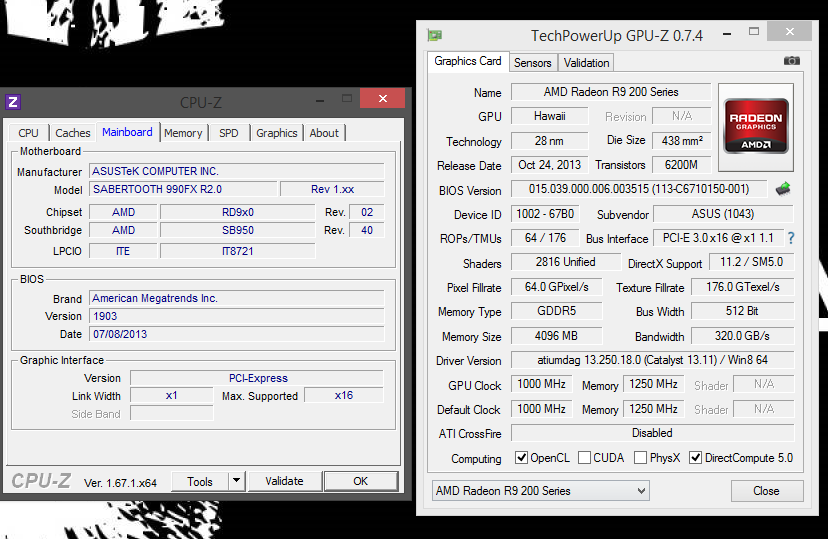Click the Subvendor field ASUS (1043)

(x=723, y=214)
